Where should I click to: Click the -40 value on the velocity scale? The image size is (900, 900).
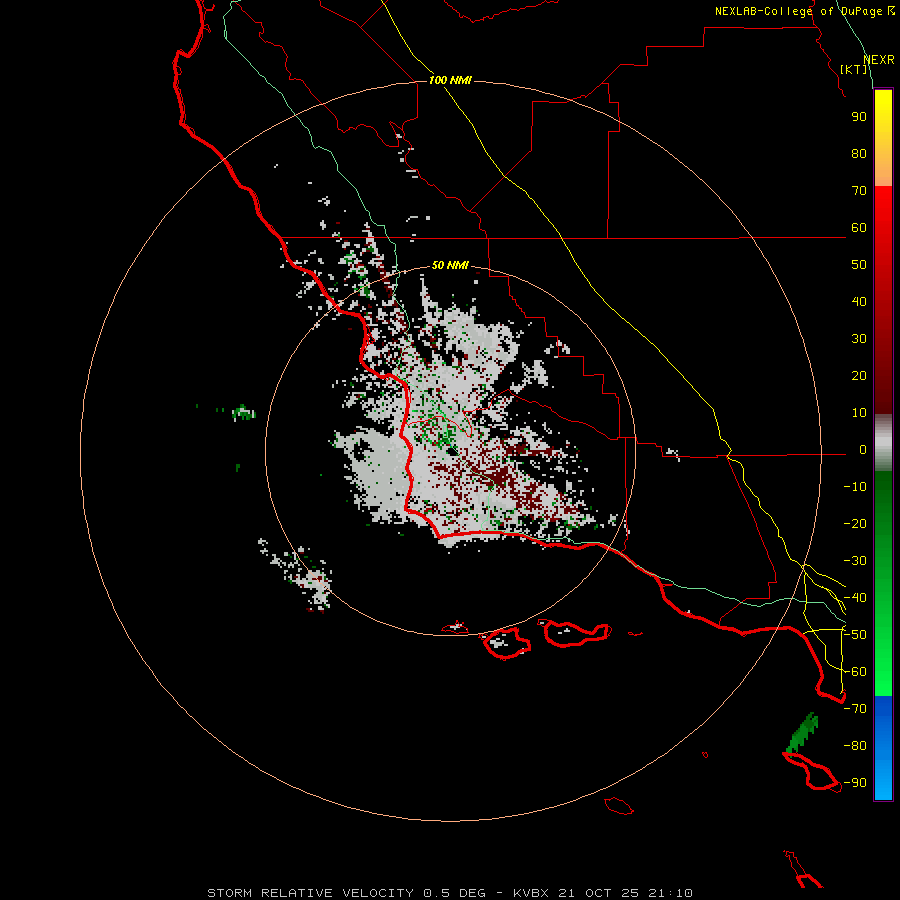pyautogui.click(x=855, y=598)
